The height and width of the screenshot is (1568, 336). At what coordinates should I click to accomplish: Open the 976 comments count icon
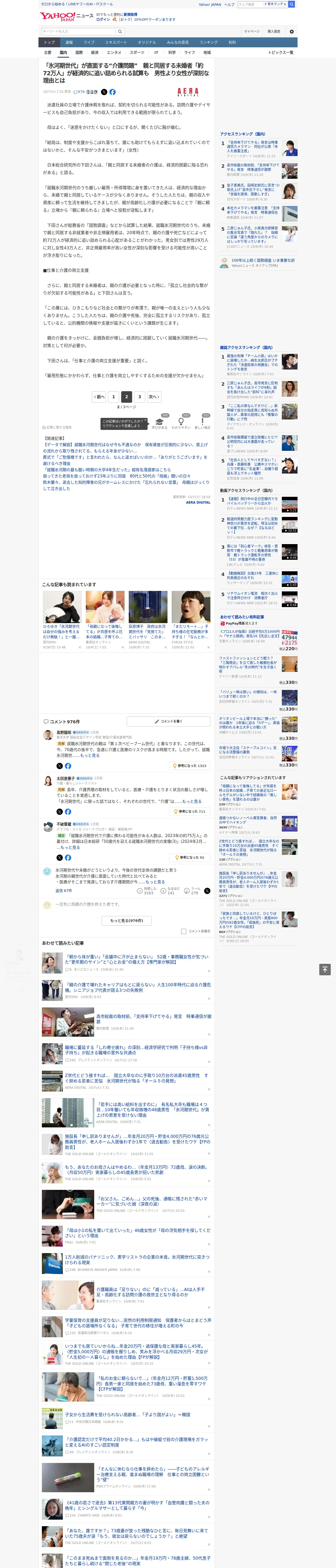(x=79, y=92)
